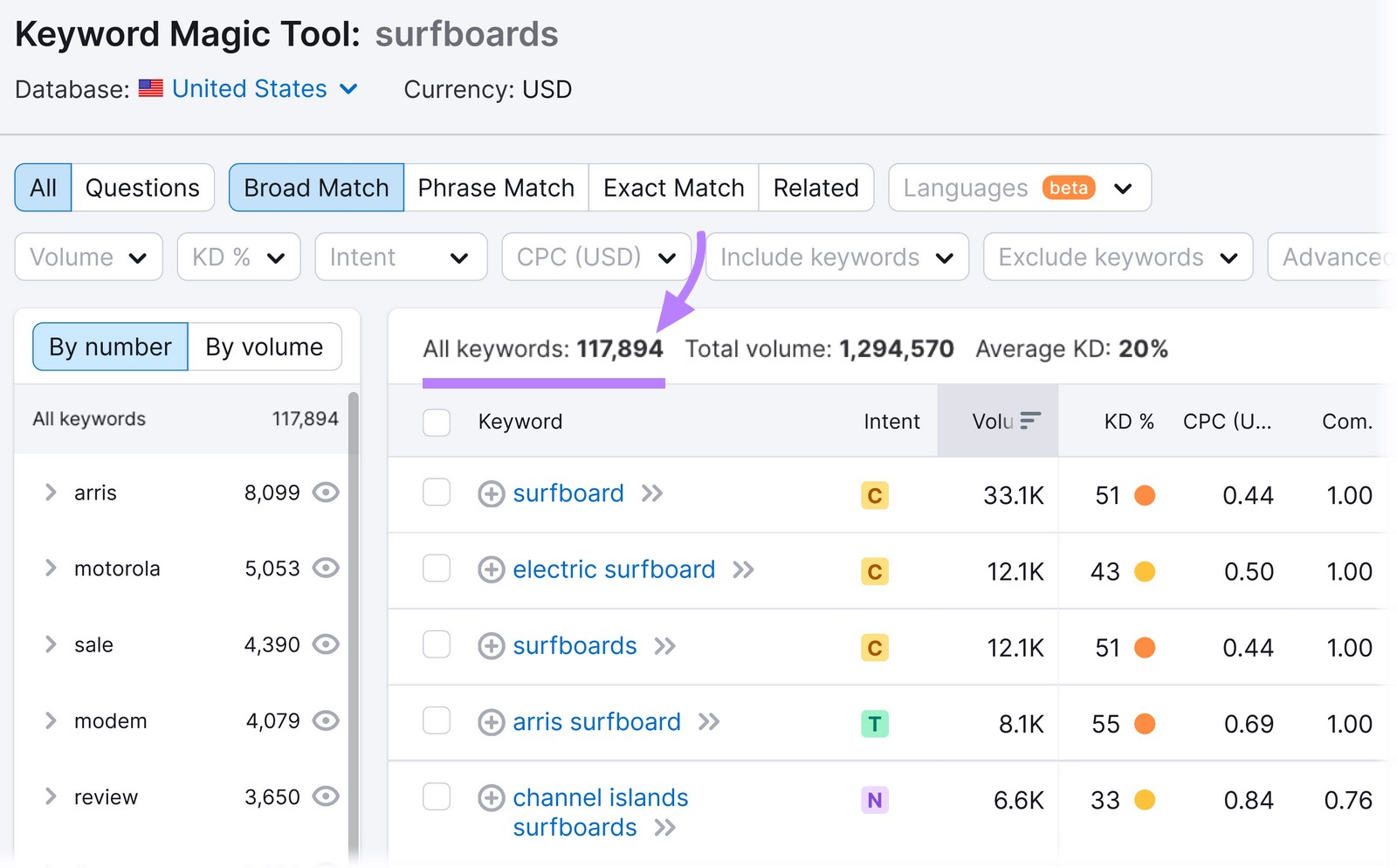Viewport: 1397px width, 868px height.
Task: Click the orange KD difficulty dot on "surfboards" row
Action: 1146,647
